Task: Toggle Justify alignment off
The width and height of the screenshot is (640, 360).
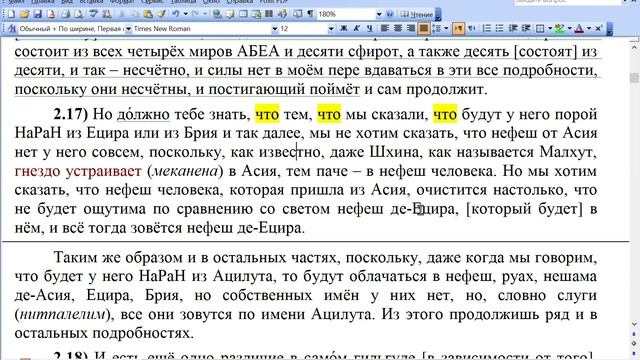Action: (424, 28)
